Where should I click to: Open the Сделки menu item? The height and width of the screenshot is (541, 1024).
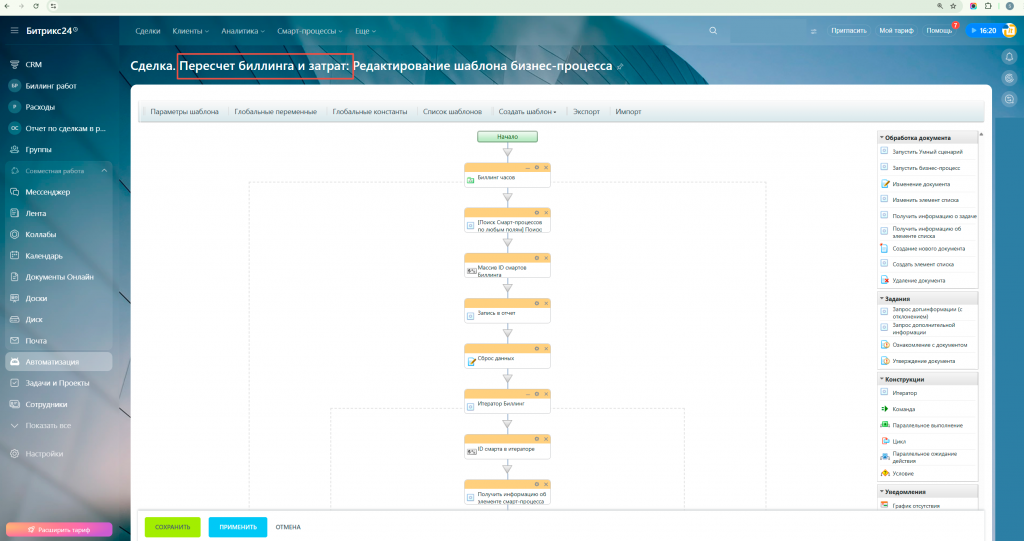pos(148,31)
